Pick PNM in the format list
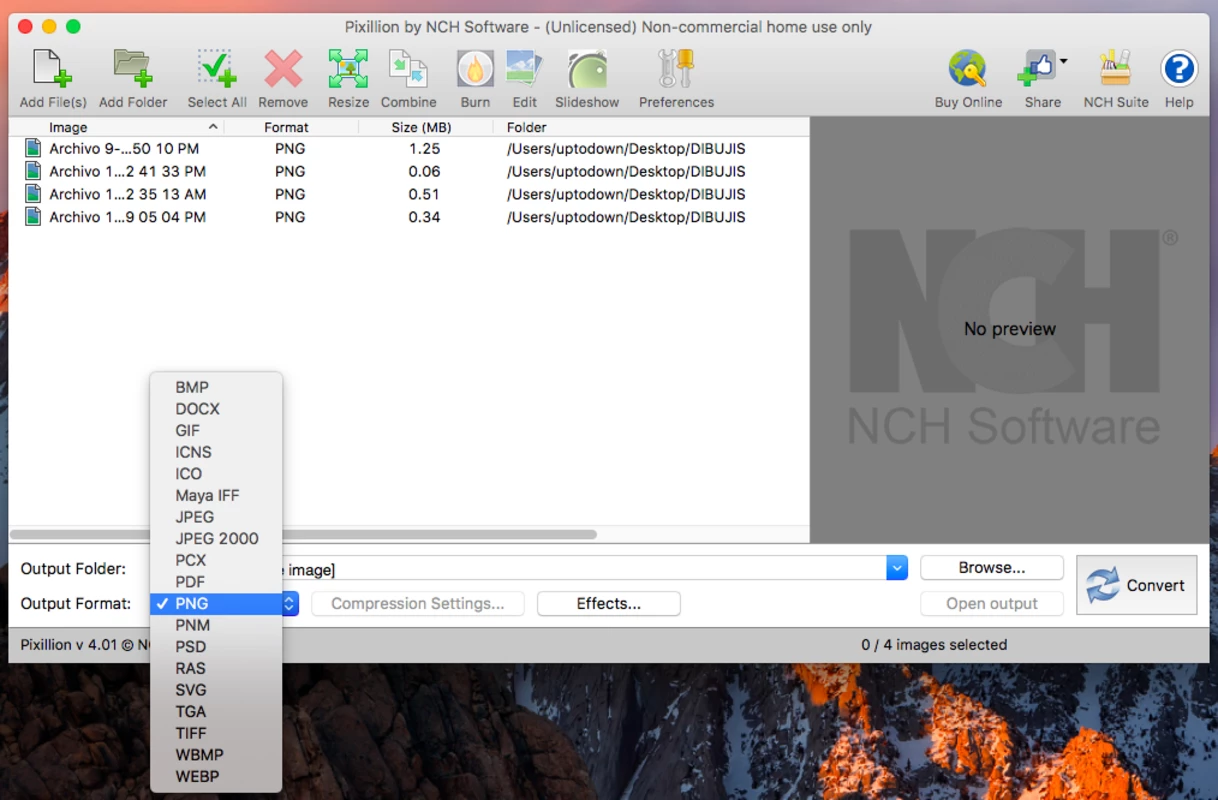 216,626
